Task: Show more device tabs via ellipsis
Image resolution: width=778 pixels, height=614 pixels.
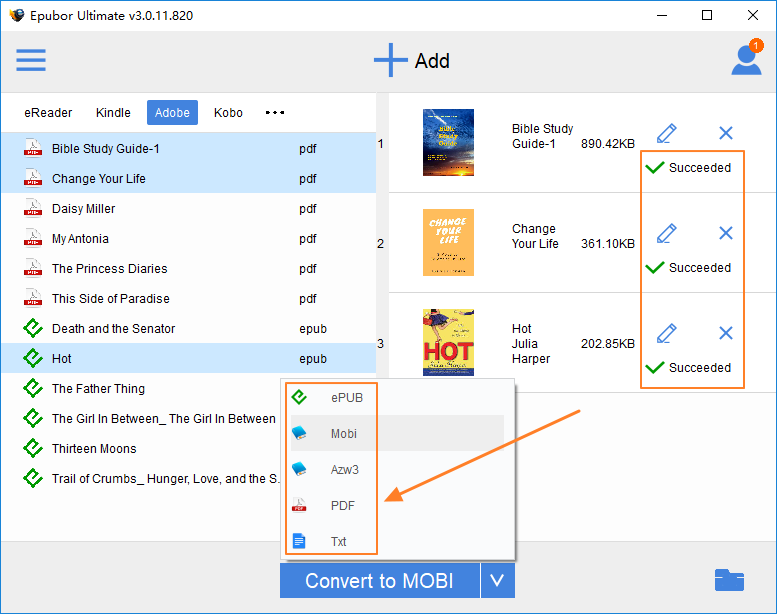Action: (275, 113)
